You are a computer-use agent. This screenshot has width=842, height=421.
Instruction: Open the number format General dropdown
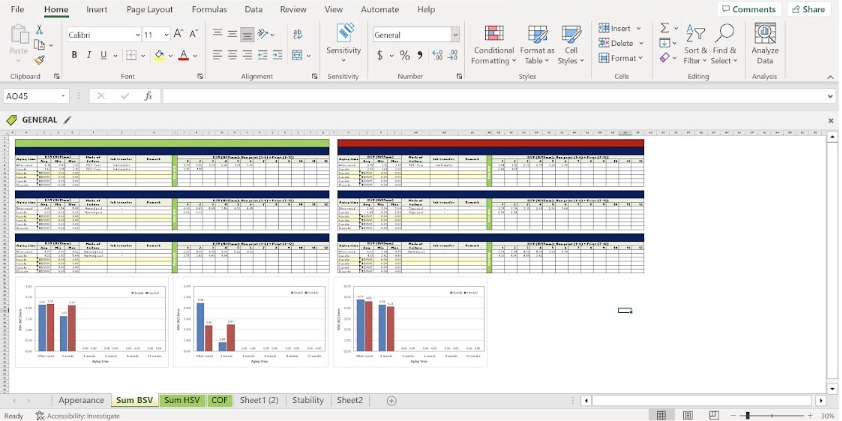coord(455,35)
